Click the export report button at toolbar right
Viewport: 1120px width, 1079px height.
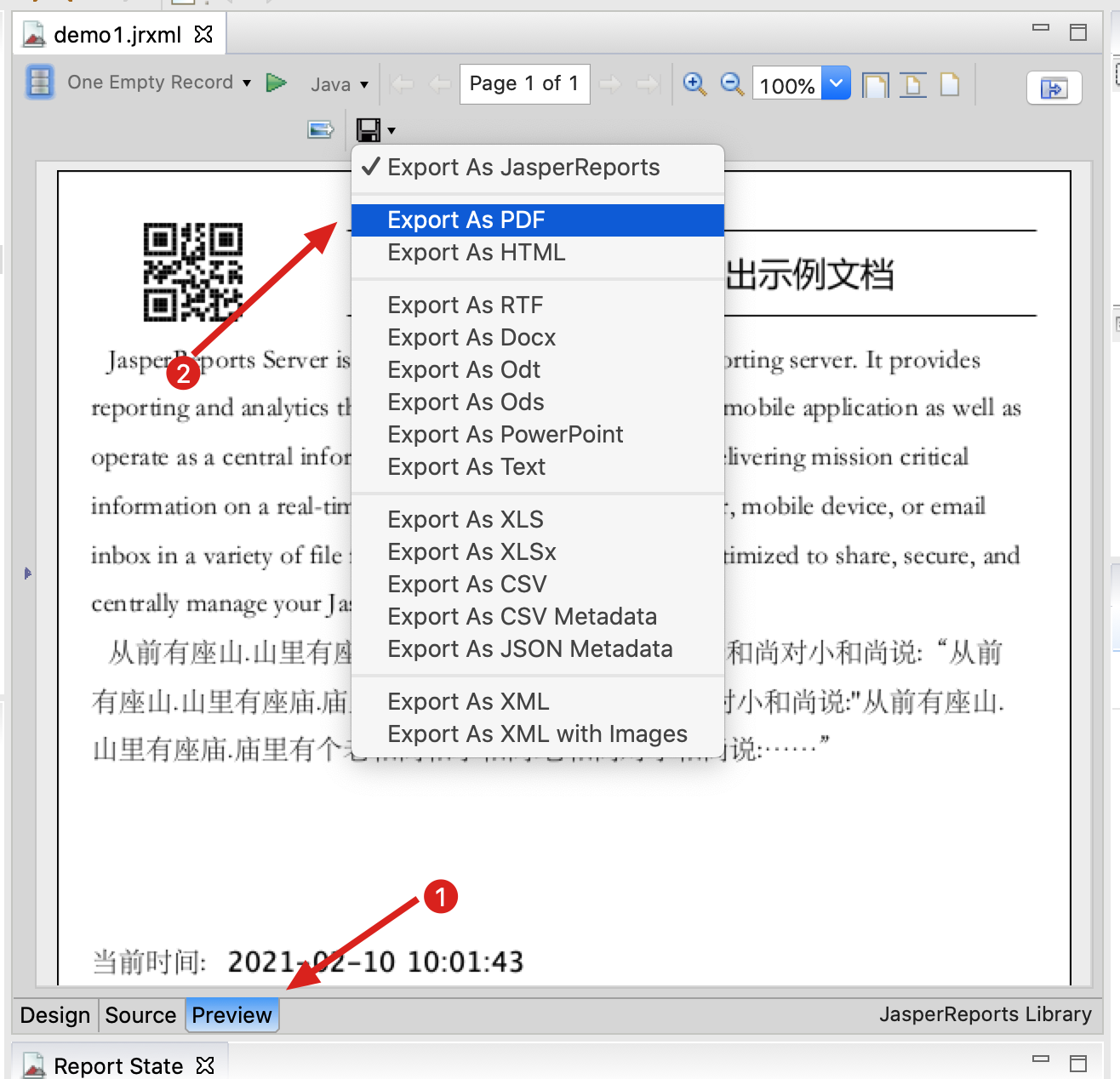(x=1054, y=88)
